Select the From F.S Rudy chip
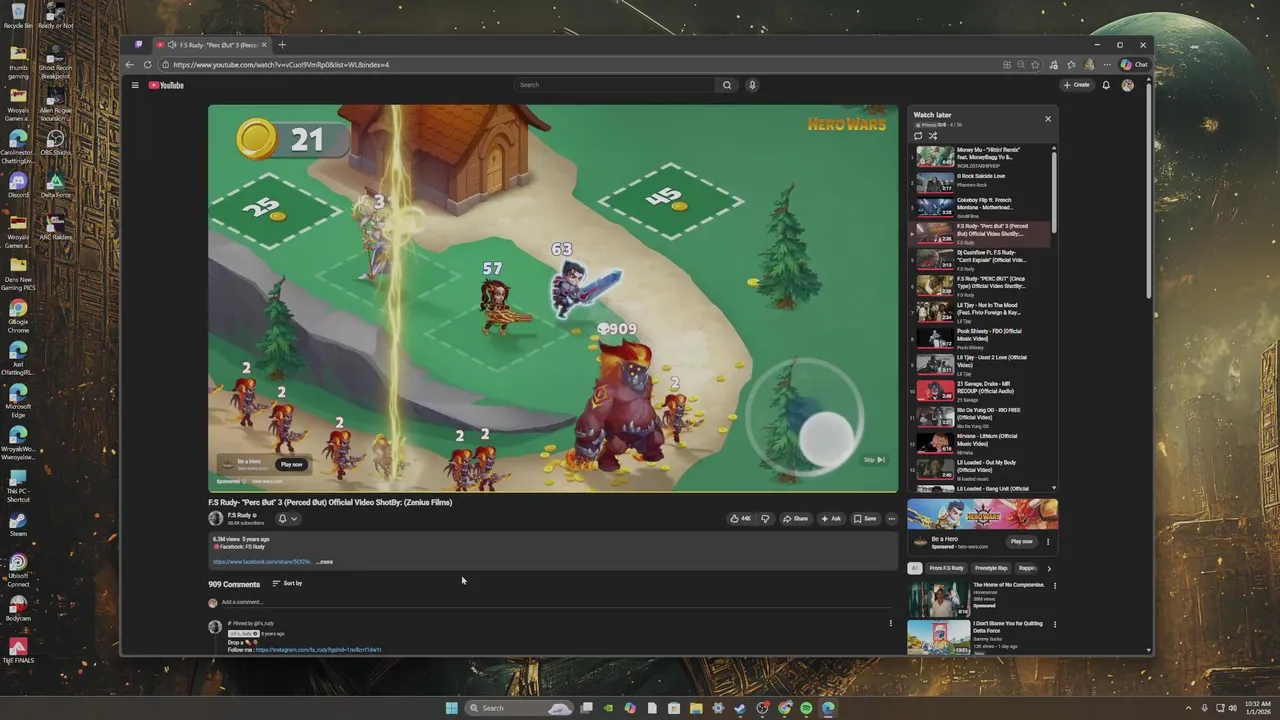The height and width of the screenshot is (720, 1280). [946, 568]
